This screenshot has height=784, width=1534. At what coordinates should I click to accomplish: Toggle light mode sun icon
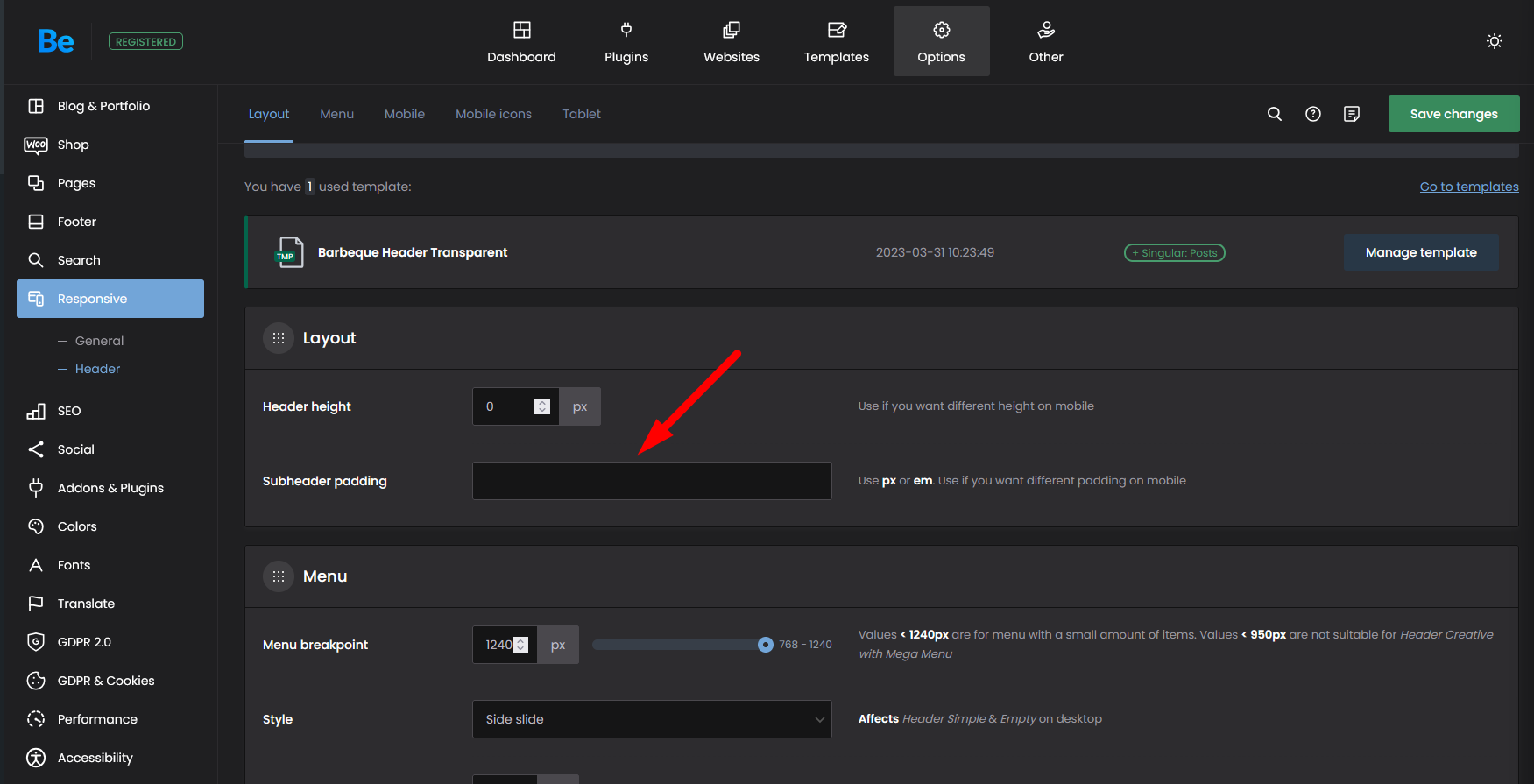(1495, 41)
